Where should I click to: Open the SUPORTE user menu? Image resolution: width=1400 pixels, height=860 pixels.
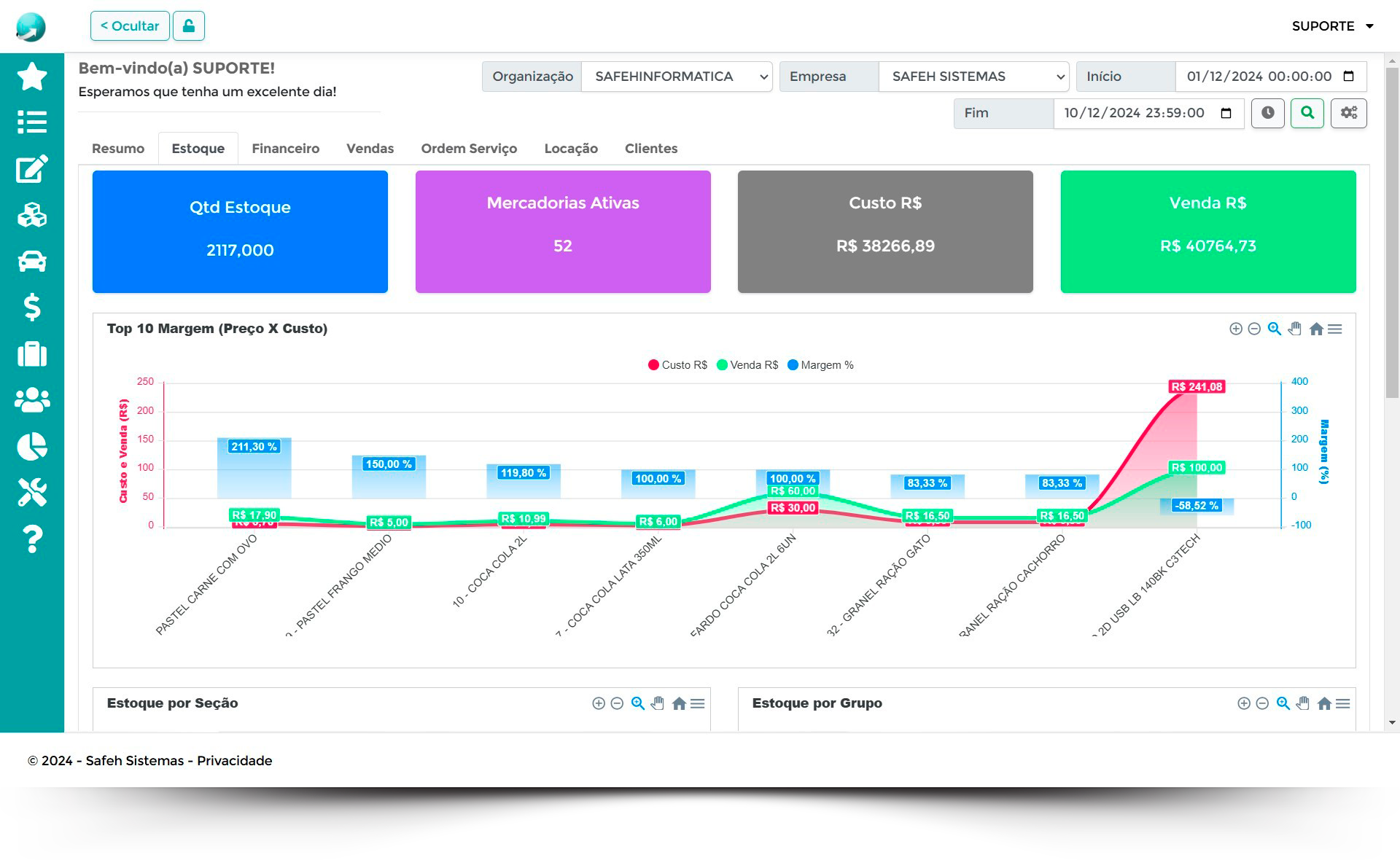click(1332, 26)
